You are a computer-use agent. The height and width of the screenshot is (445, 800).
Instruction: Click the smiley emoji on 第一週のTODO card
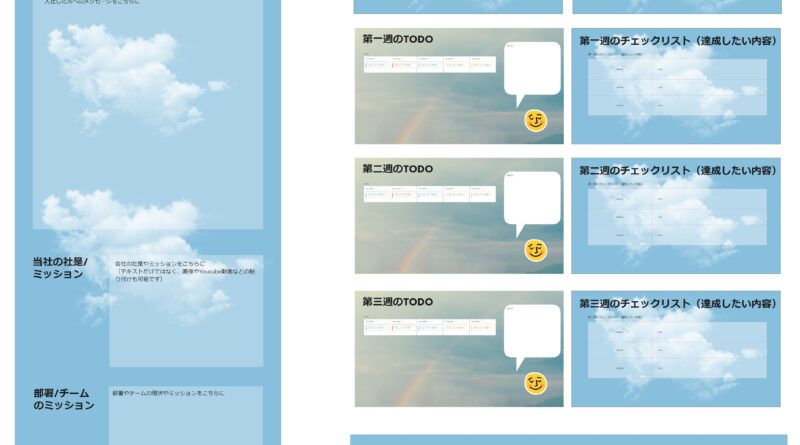(535, 120)
